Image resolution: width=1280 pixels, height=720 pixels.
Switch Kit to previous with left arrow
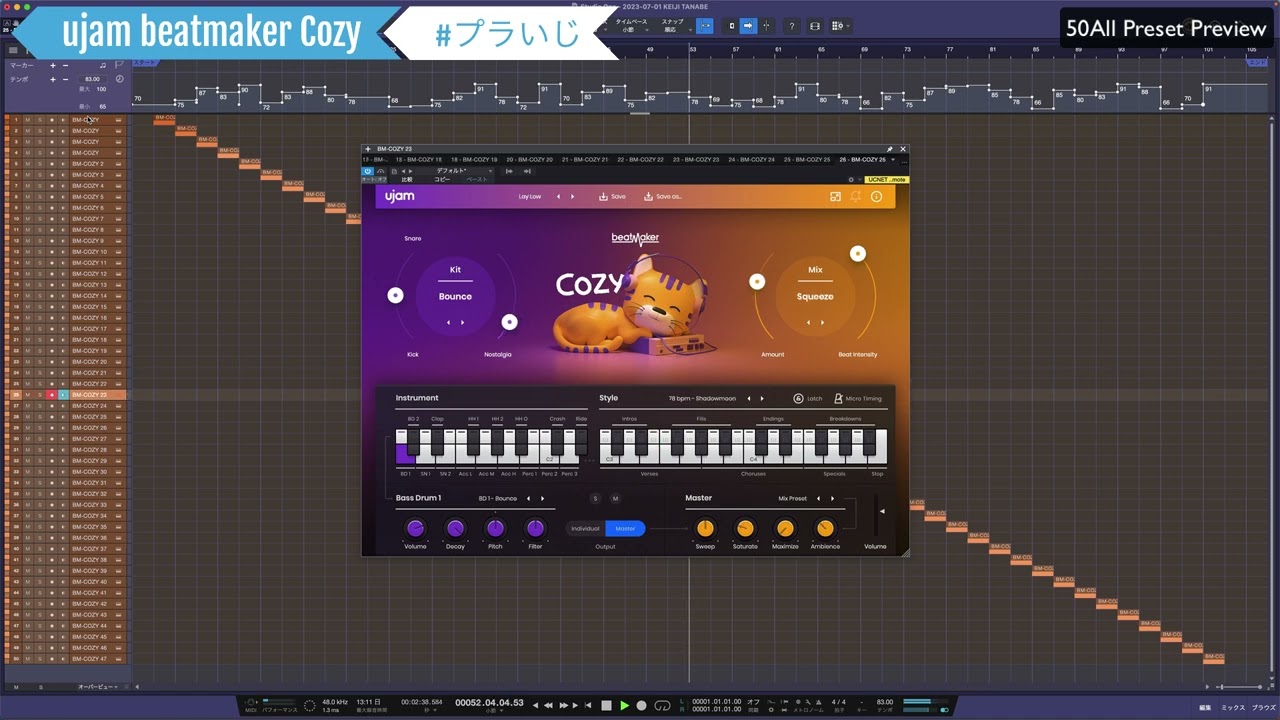click(448, 323)
